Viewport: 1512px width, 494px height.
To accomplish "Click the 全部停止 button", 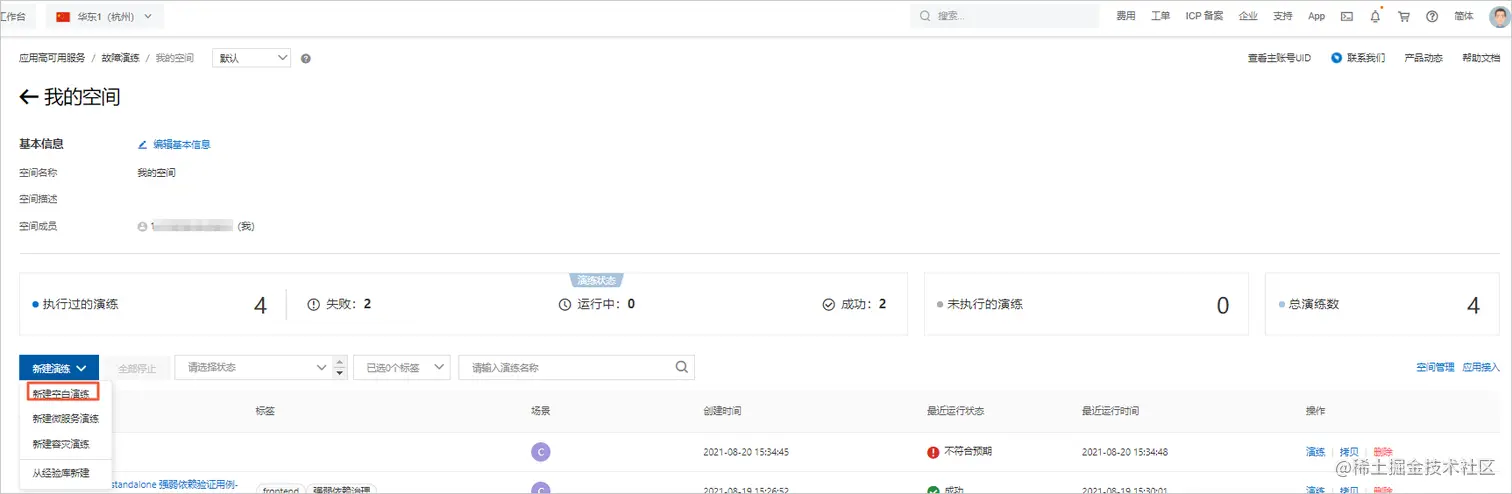I will [138, 368].
